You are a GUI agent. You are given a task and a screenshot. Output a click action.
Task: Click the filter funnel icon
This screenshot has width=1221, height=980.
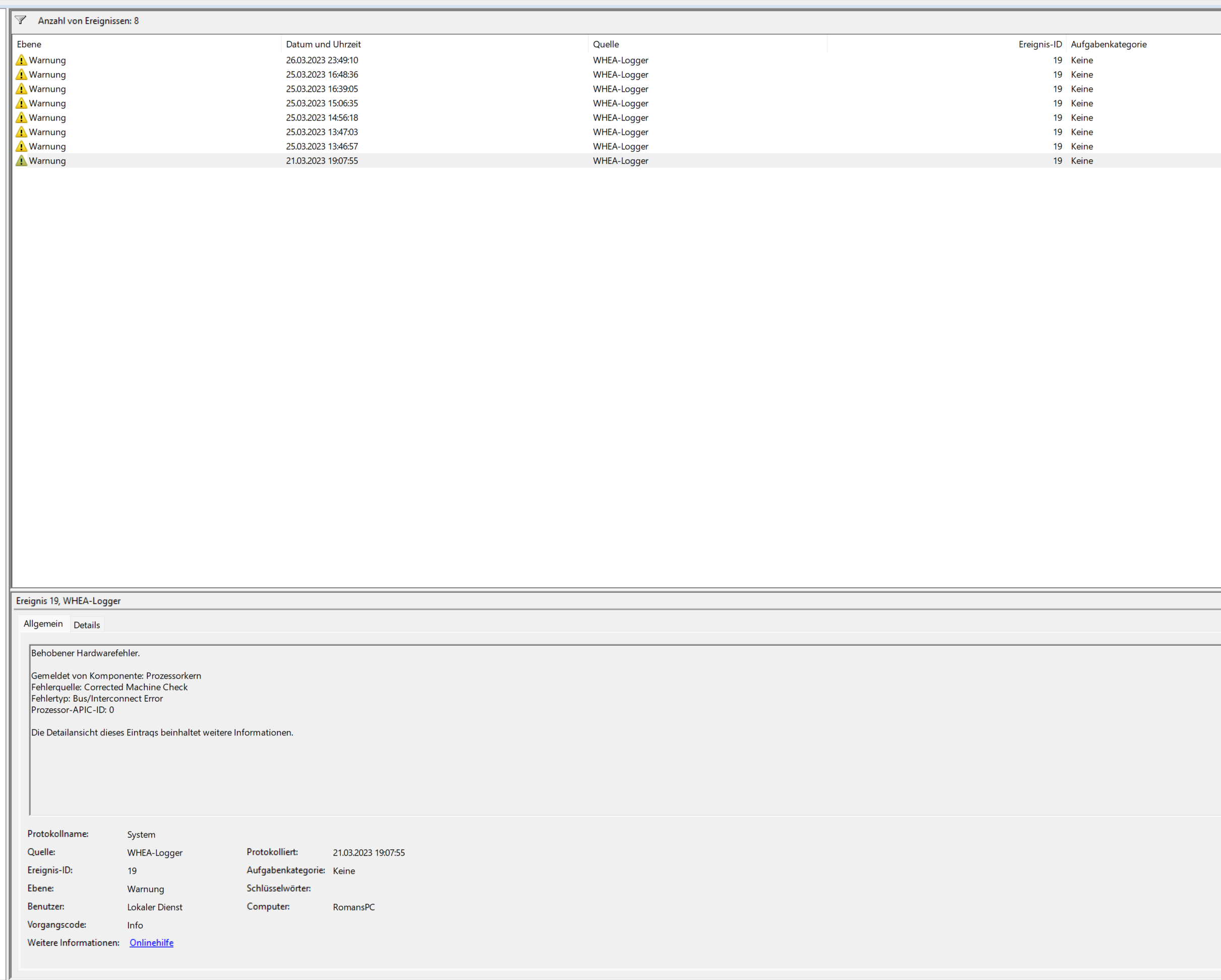20,20
